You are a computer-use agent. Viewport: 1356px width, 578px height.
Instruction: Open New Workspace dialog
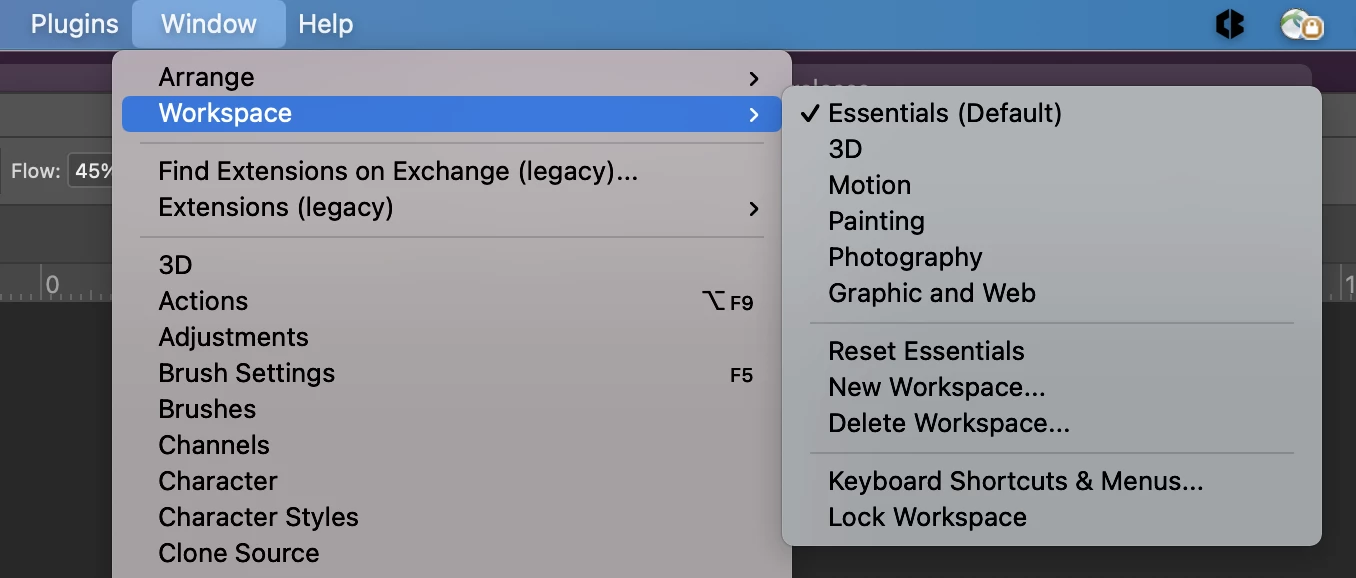[x=936, y=387]
